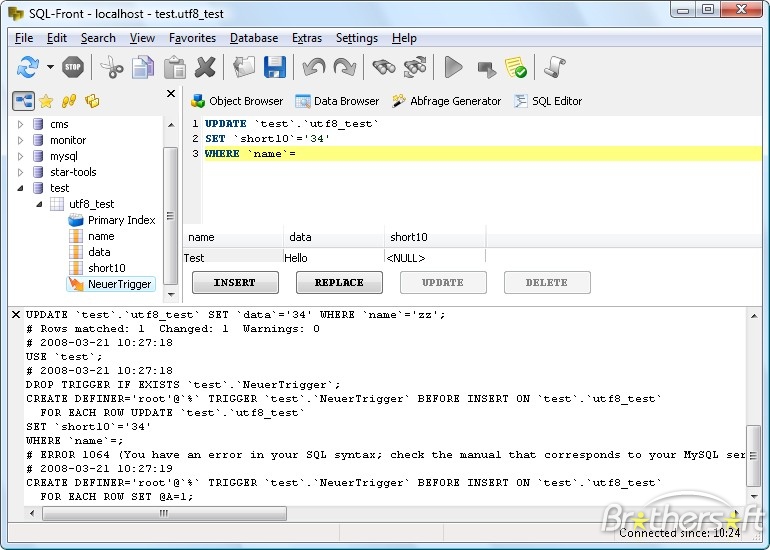
Task: Expand the star-tools database node
Action: click(x=20, y=172)
